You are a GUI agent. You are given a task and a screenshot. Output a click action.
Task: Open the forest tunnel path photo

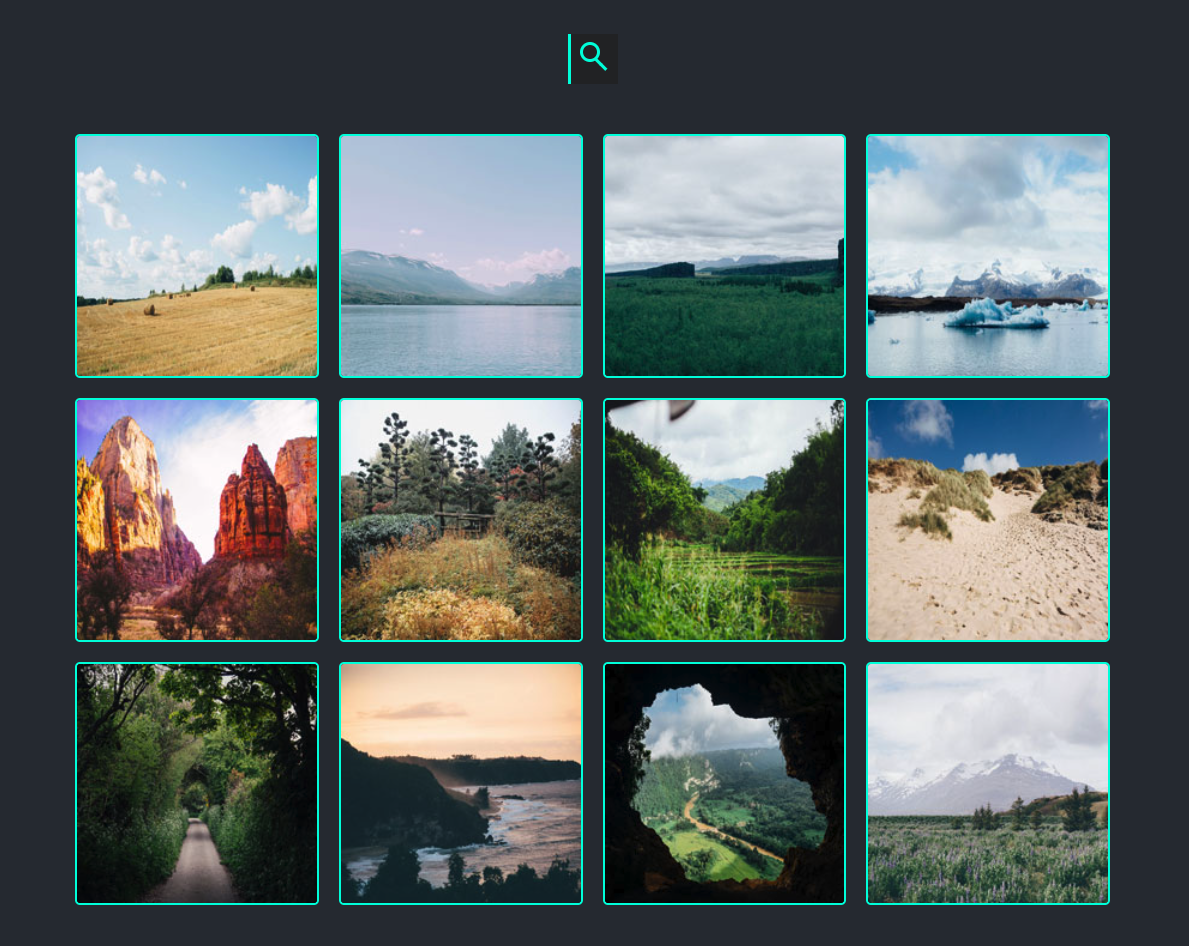[x=197, y=784]
